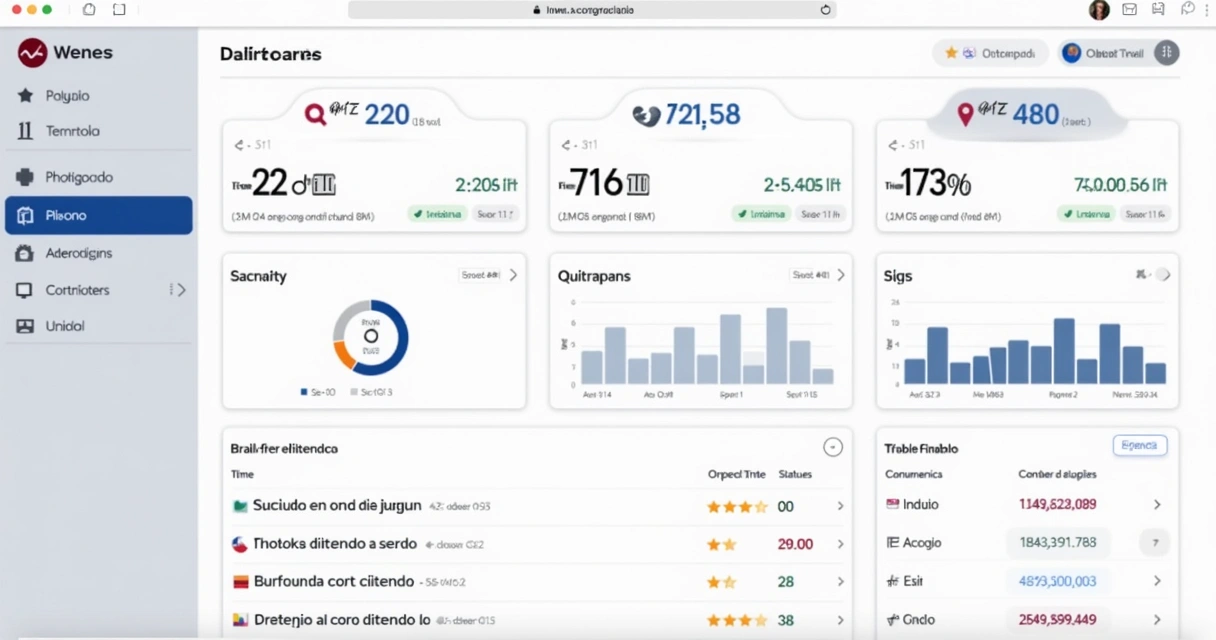The width and height of the screenshot is (1216, 640).
Task: Open the circled dropdown in Brali-frer elitendco
Action: (x=832, y=448)
